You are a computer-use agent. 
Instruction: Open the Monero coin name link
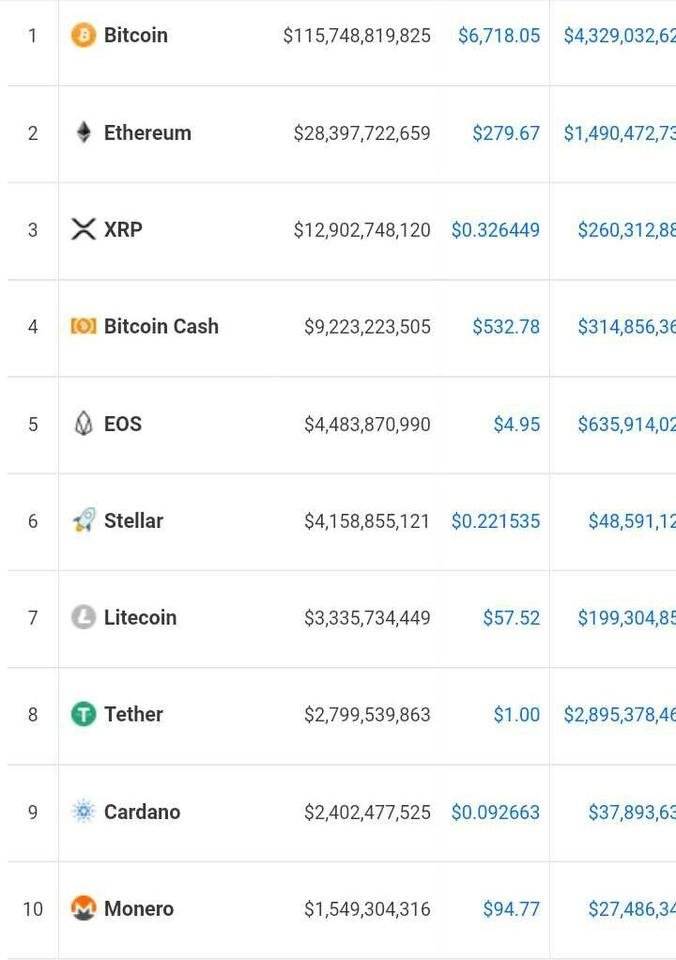coord(139,909)
